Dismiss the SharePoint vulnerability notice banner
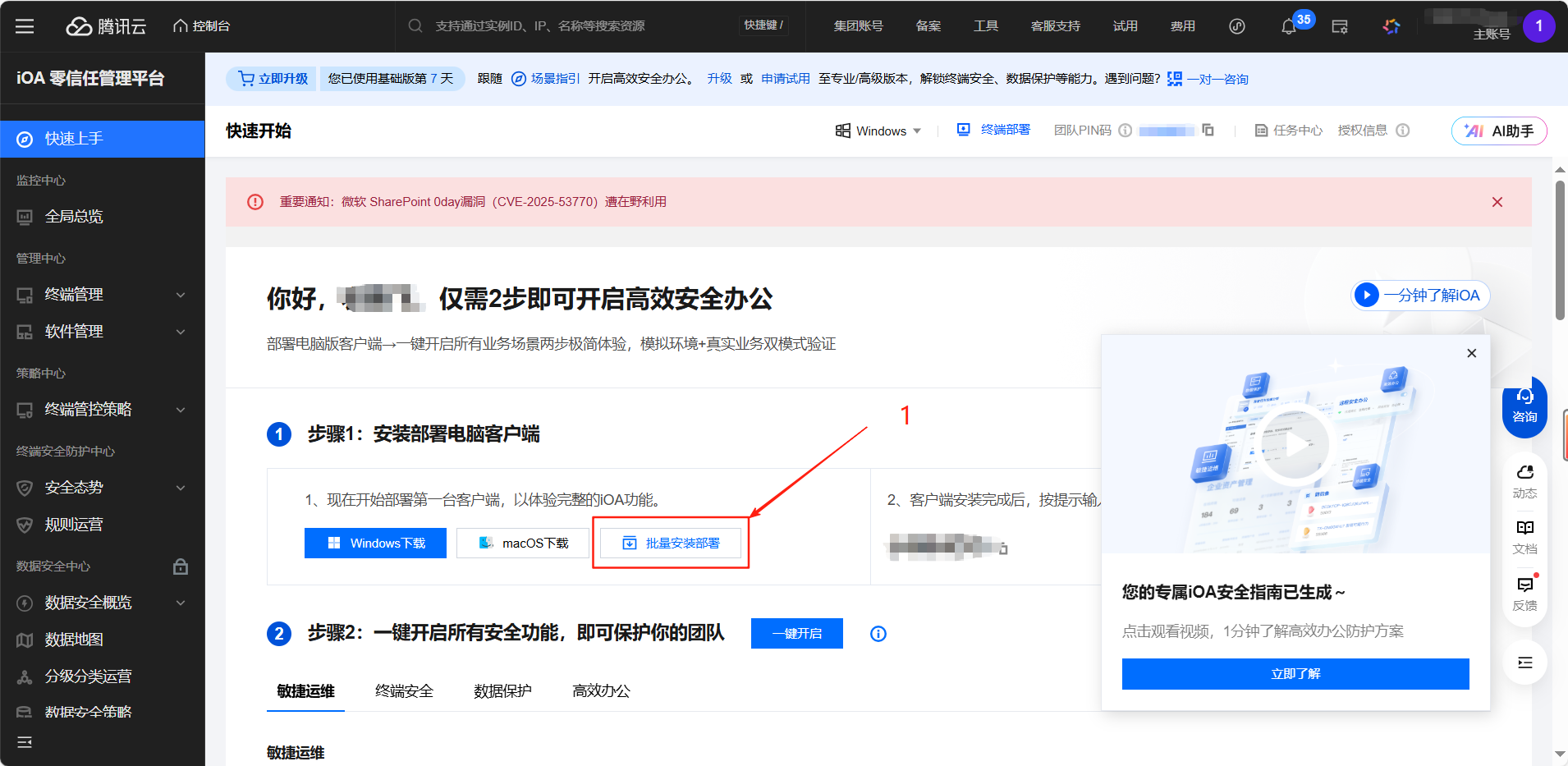This screenshot has height=766, width=1568. point(1497,201)
